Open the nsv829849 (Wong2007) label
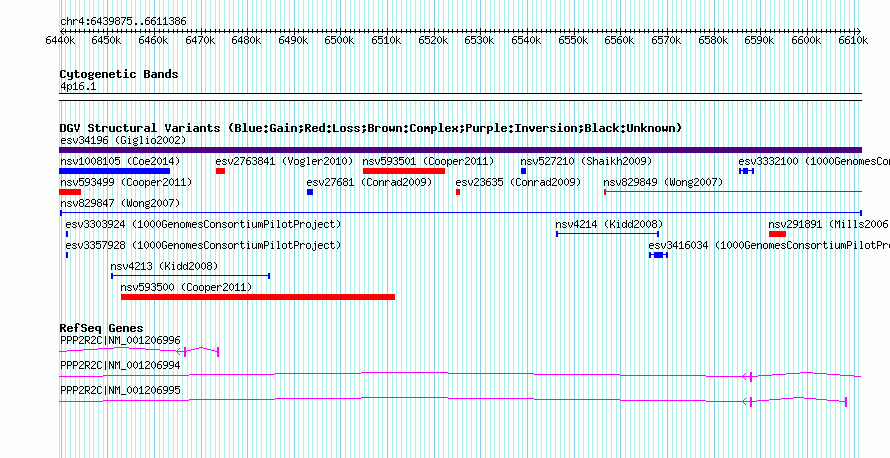This screenshot has height=458, width=890. coord(664,182)
